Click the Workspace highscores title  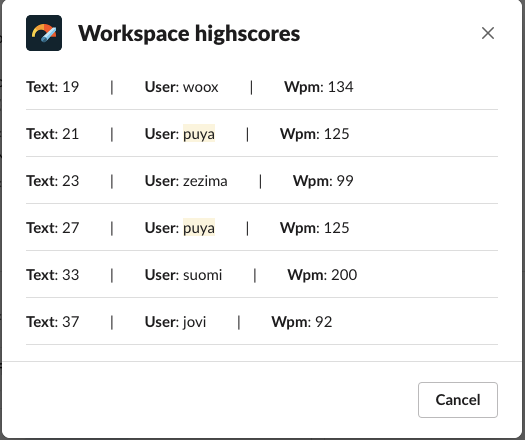click(x=189, y=33)
